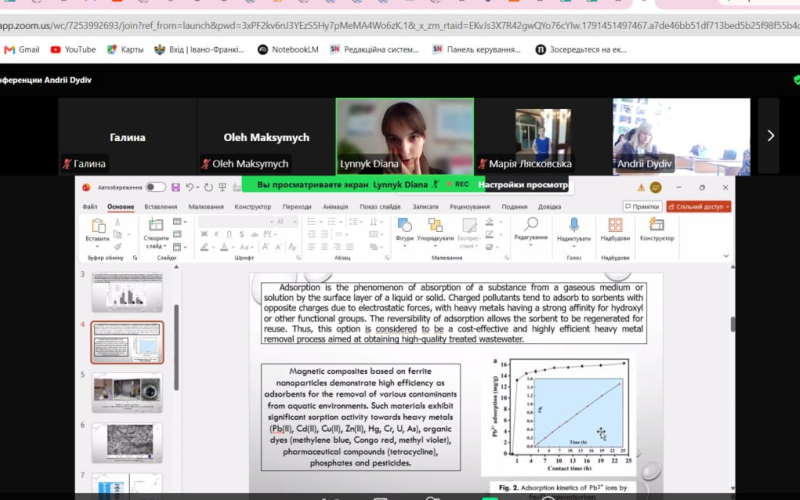Click the Cut scissors icon in the ribbon
Image resolution: width=800 pixels, height=500 pixels.
point(117,222)
